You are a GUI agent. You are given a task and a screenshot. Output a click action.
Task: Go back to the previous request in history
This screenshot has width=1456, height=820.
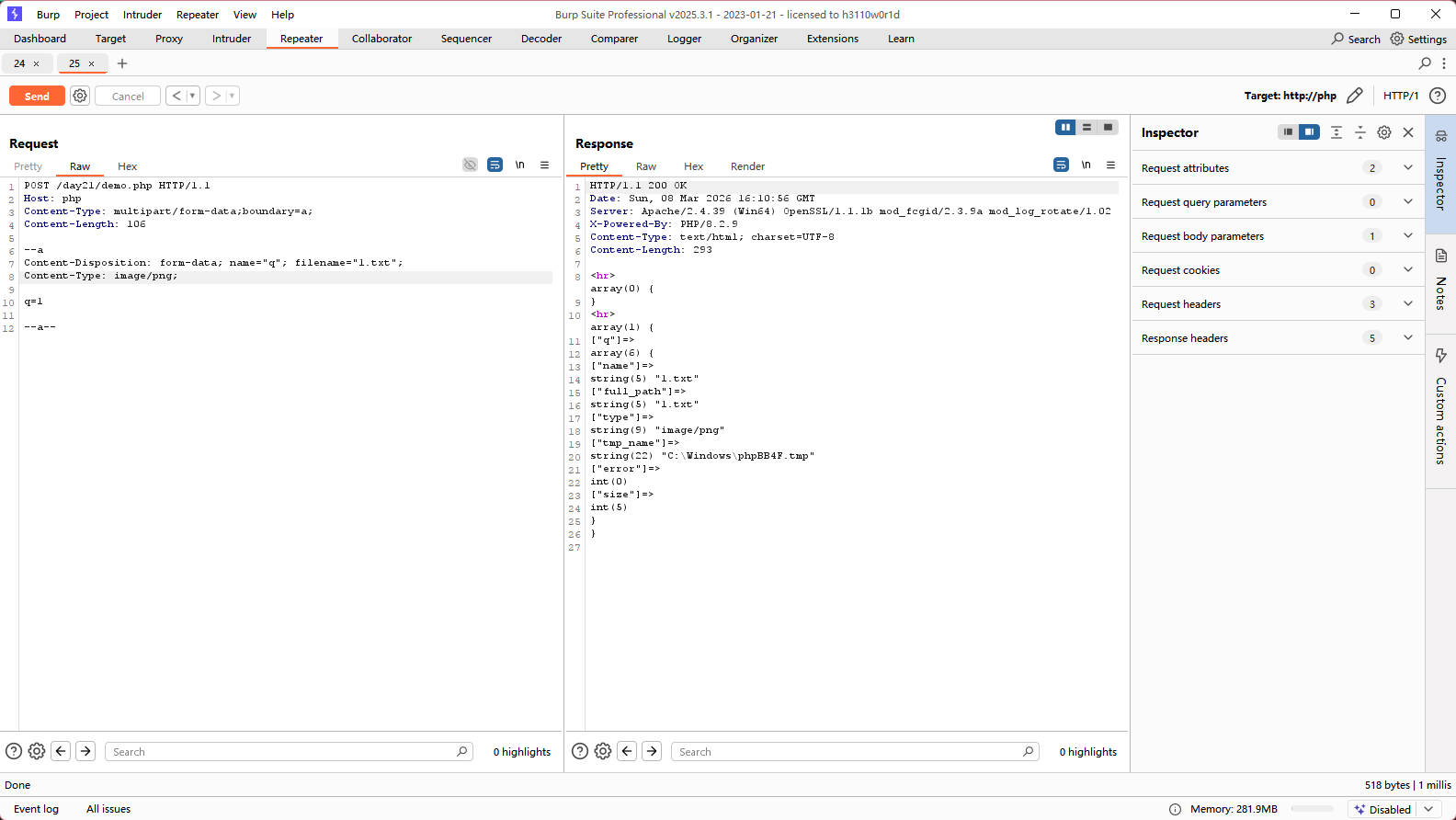point(176,96)
